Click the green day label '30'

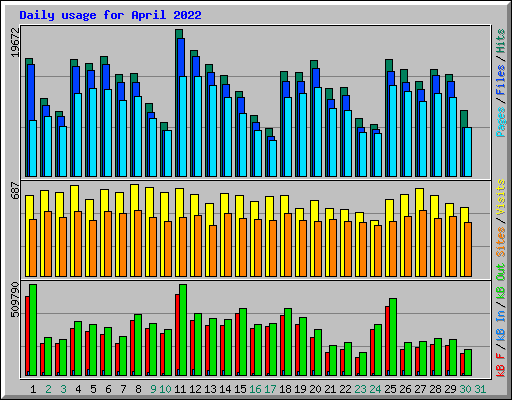[465, 389]
